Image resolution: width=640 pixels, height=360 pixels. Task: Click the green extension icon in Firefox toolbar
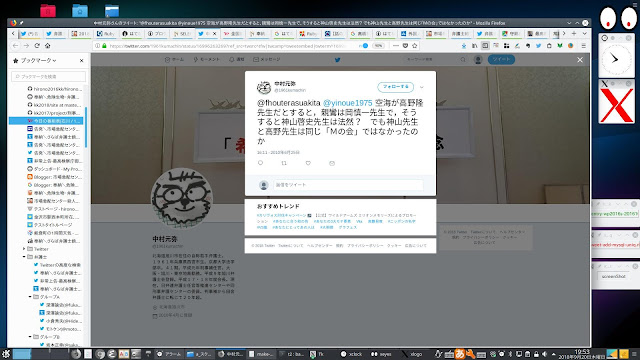click(560, 46)
